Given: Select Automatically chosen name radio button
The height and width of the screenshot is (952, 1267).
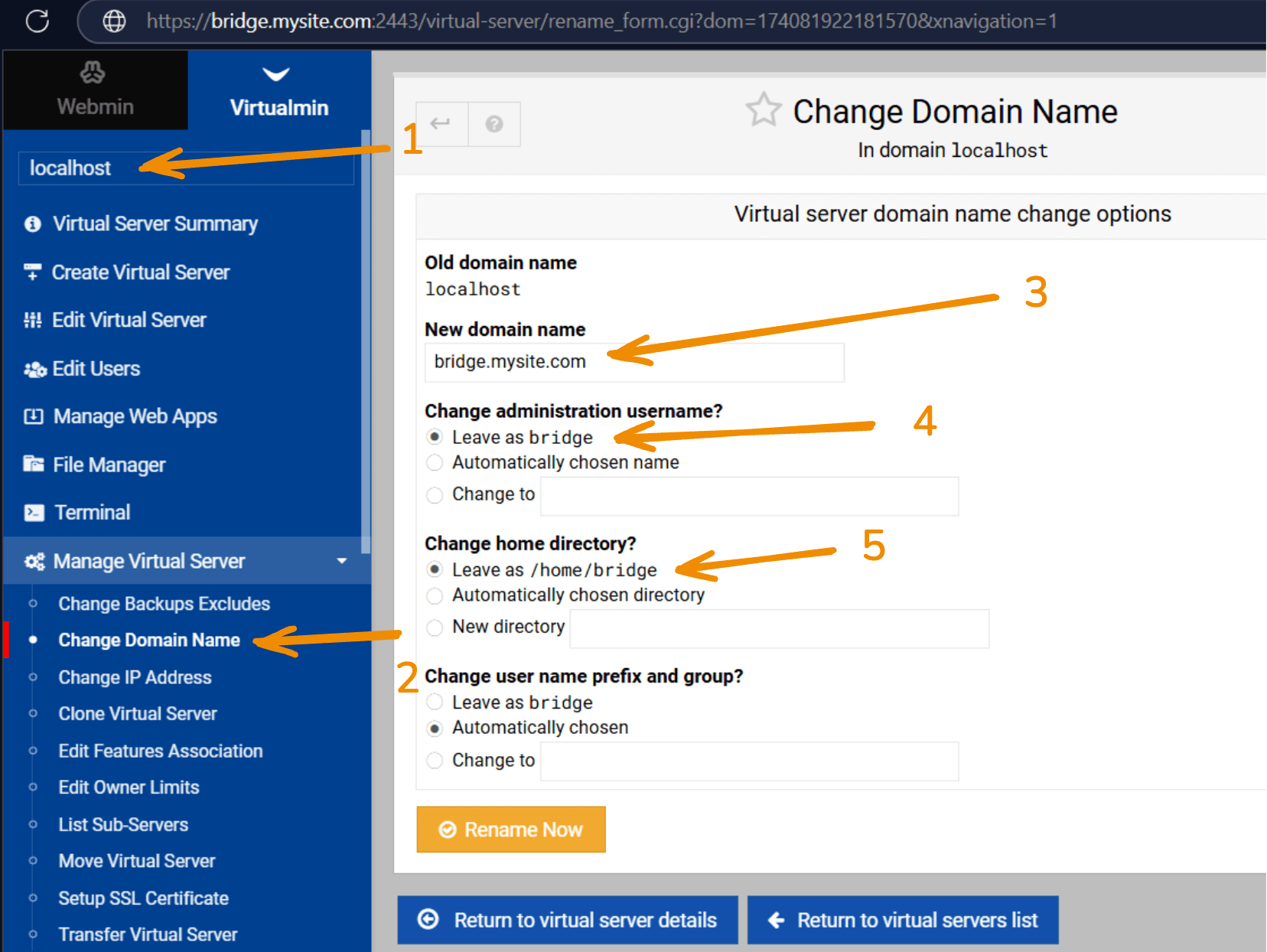Looking at the screenshot, I should [435, 463].
